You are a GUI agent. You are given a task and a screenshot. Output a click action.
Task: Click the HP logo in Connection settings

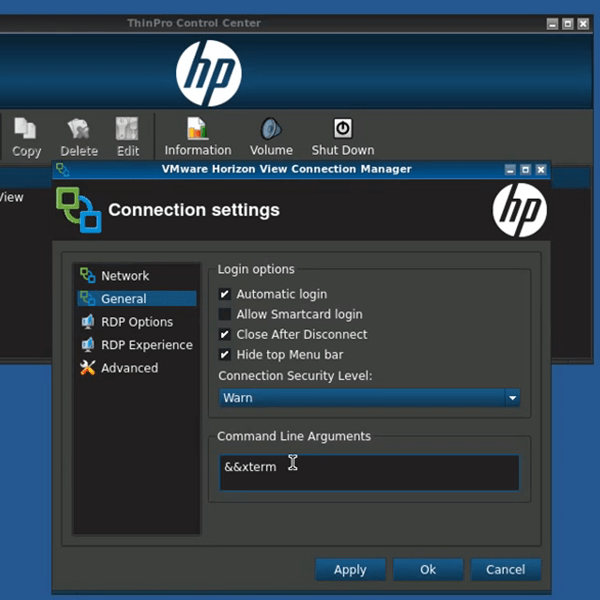click(x=518, y=210)
